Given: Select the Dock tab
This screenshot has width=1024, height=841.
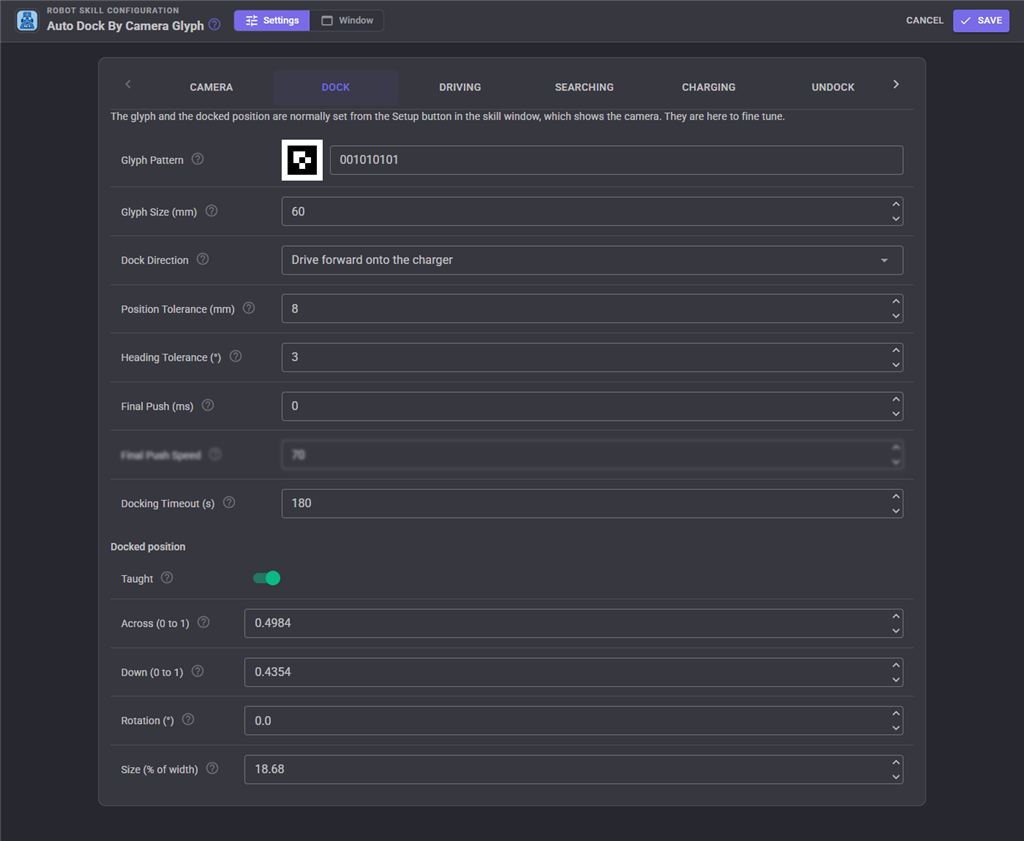Looking at the screenshot, I should point(336,87).
